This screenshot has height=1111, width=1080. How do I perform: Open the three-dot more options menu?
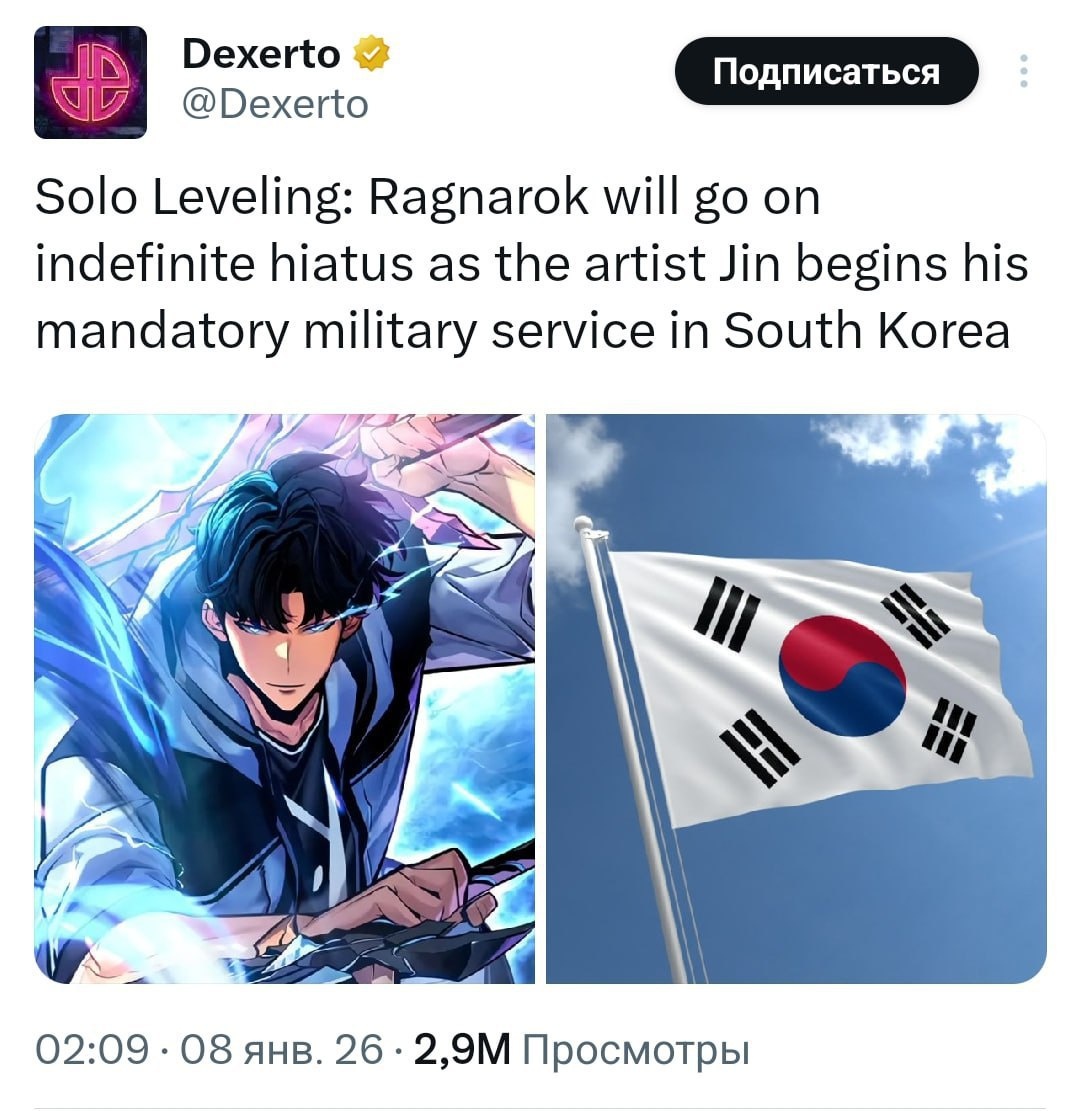point(1023,71)
